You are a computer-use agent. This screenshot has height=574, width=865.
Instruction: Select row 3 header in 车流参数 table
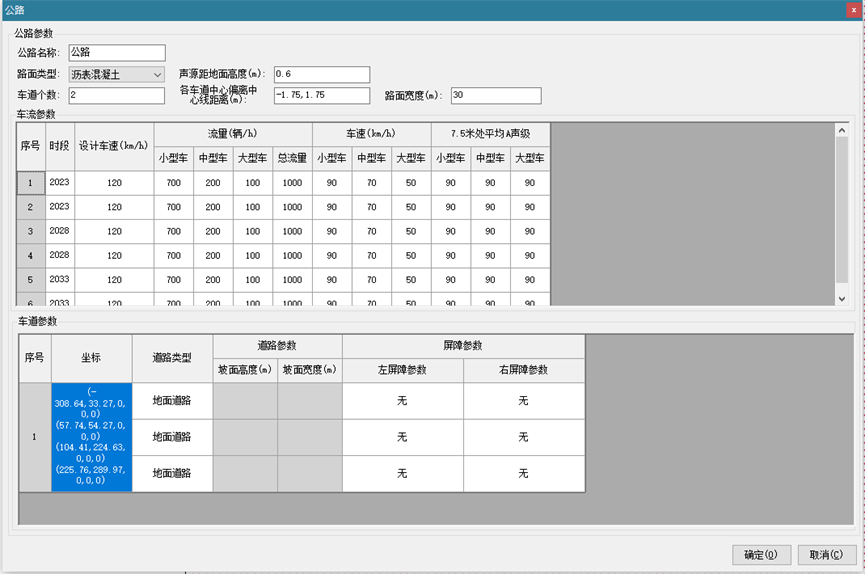click(30, 232)
